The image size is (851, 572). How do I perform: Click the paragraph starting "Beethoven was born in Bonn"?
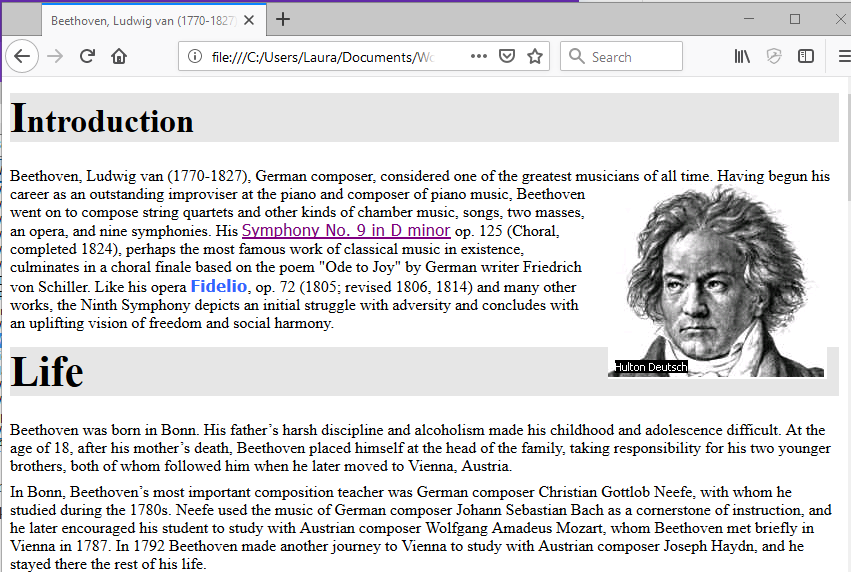coord(420,448)
